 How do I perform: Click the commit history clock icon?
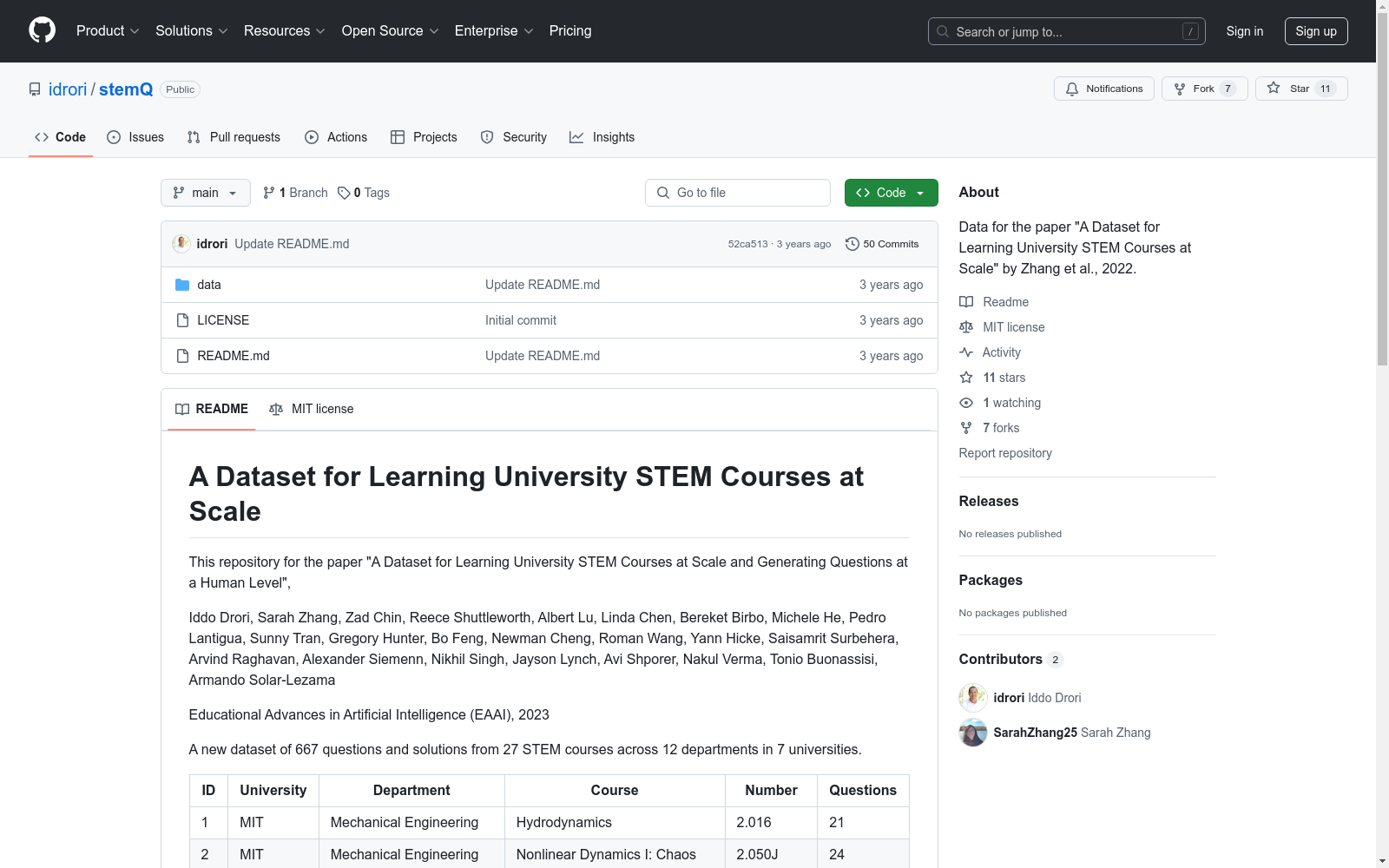click(852, 244)
